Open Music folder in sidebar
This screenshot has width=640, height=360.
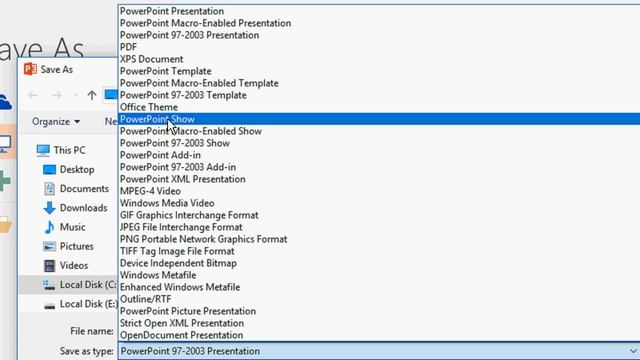64,227
